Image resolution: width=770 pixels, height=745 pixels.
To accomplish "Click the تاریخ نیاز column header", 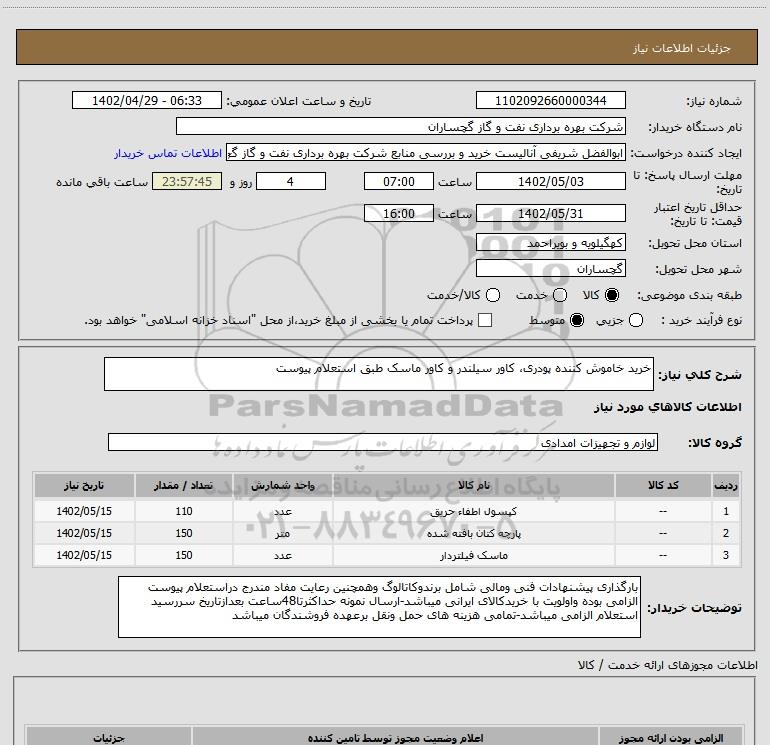I will pos(84,485).
